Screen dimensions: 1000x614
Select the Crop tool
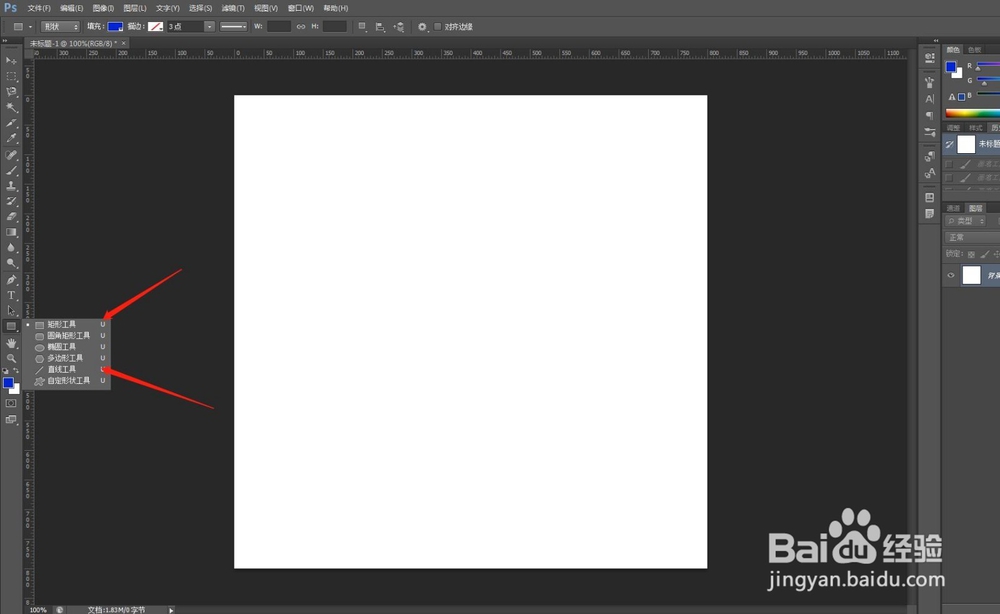click(x=11, y=122)
